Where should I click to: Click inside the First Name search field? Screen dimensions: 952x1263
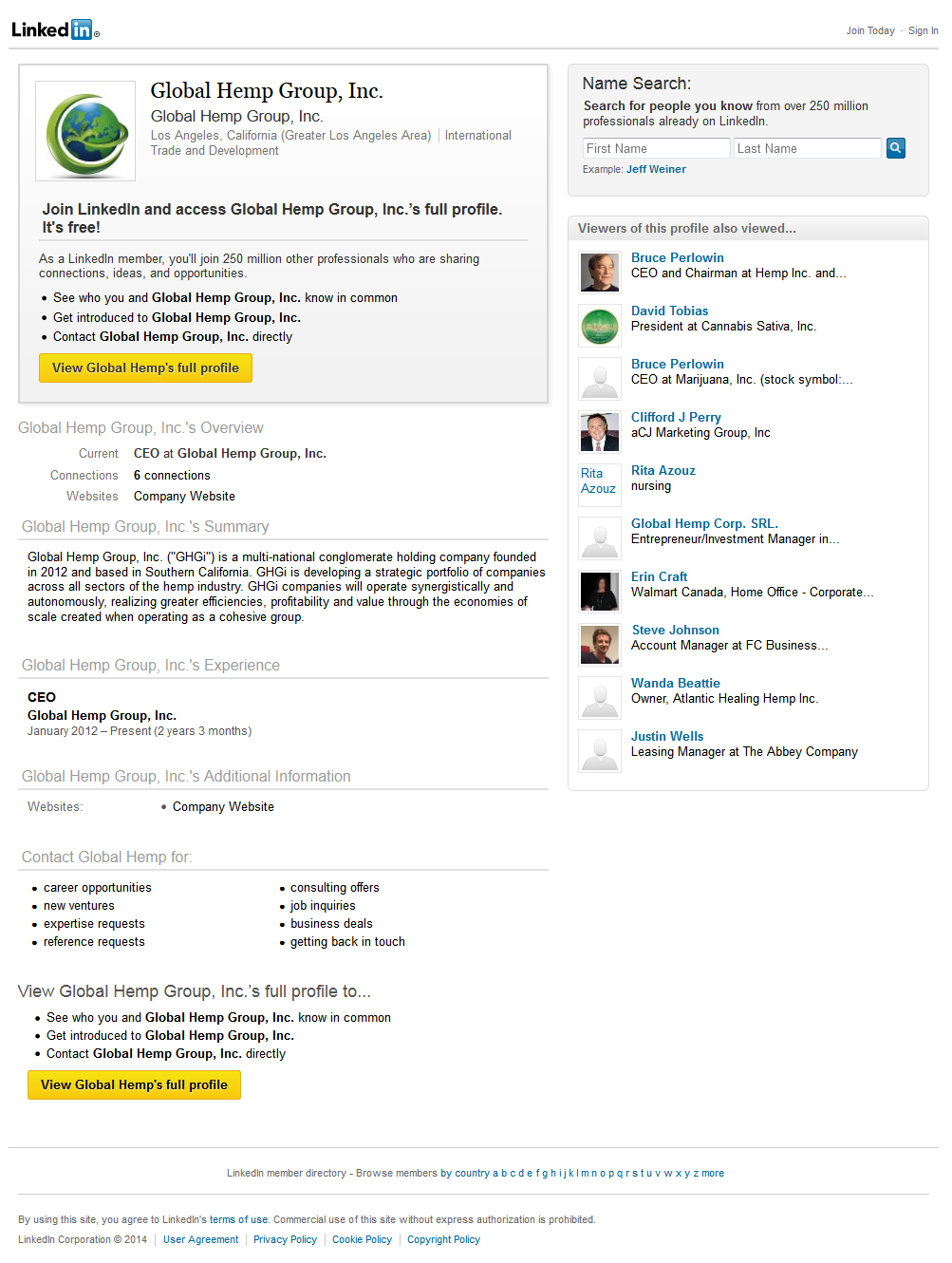[655, 148]
